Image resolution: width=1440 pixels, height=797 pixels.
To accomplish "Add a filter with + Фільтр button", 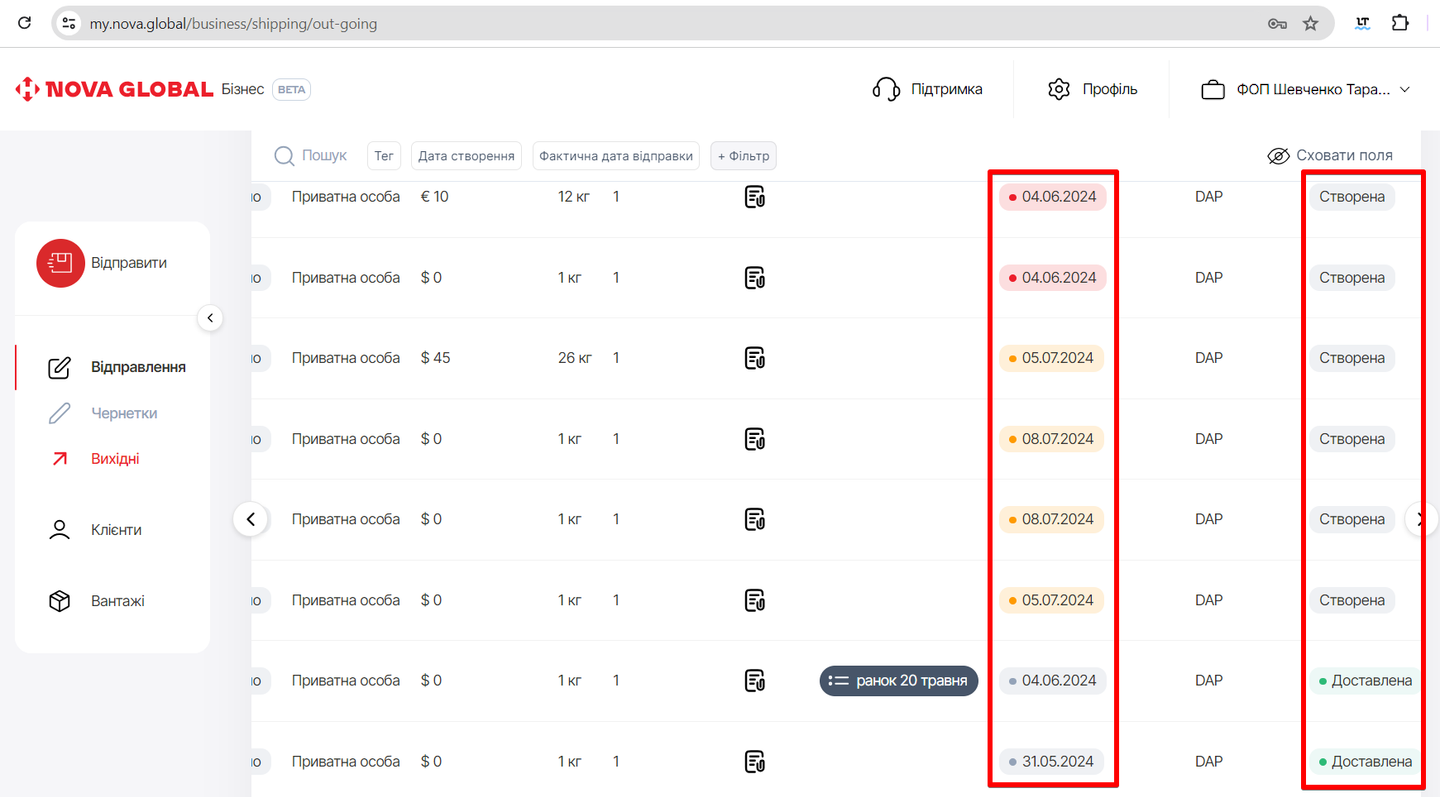I will pyautogui.click(x=743, y=156).
